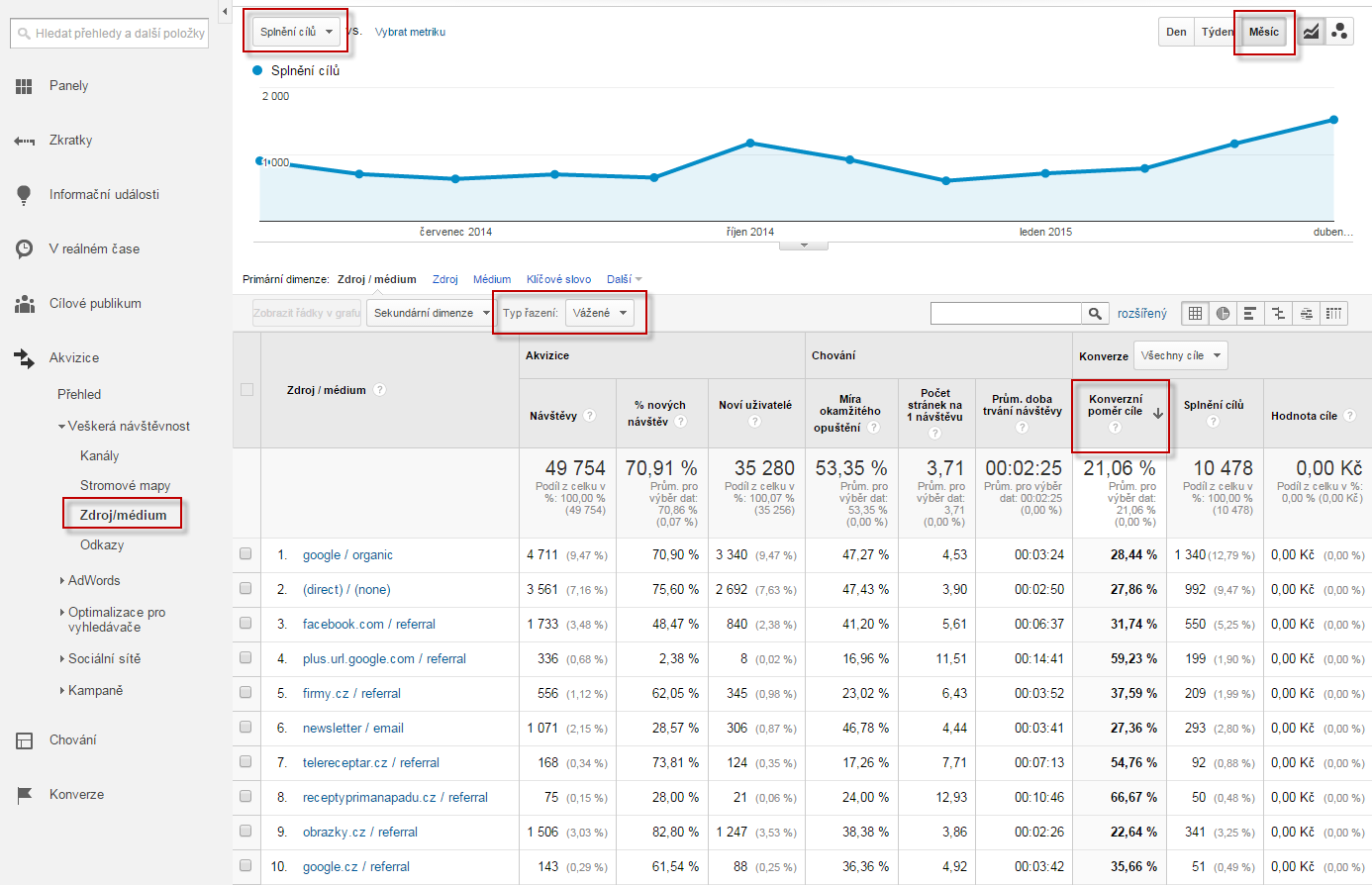Image resolution: width=1372 pixels, height=885 pixels.
Task: Click the Panely grid icon in the sidebar
Action: [x=24, y=85]
